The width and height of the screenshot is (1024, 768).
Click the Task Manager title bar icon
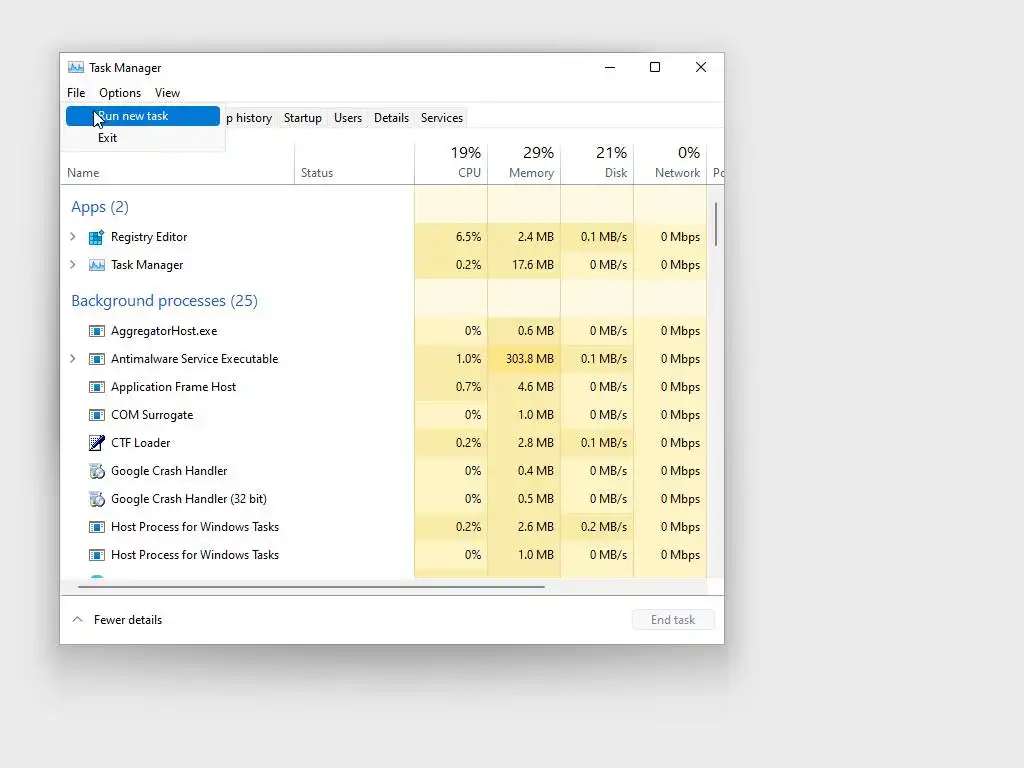[x=76, y=67]
